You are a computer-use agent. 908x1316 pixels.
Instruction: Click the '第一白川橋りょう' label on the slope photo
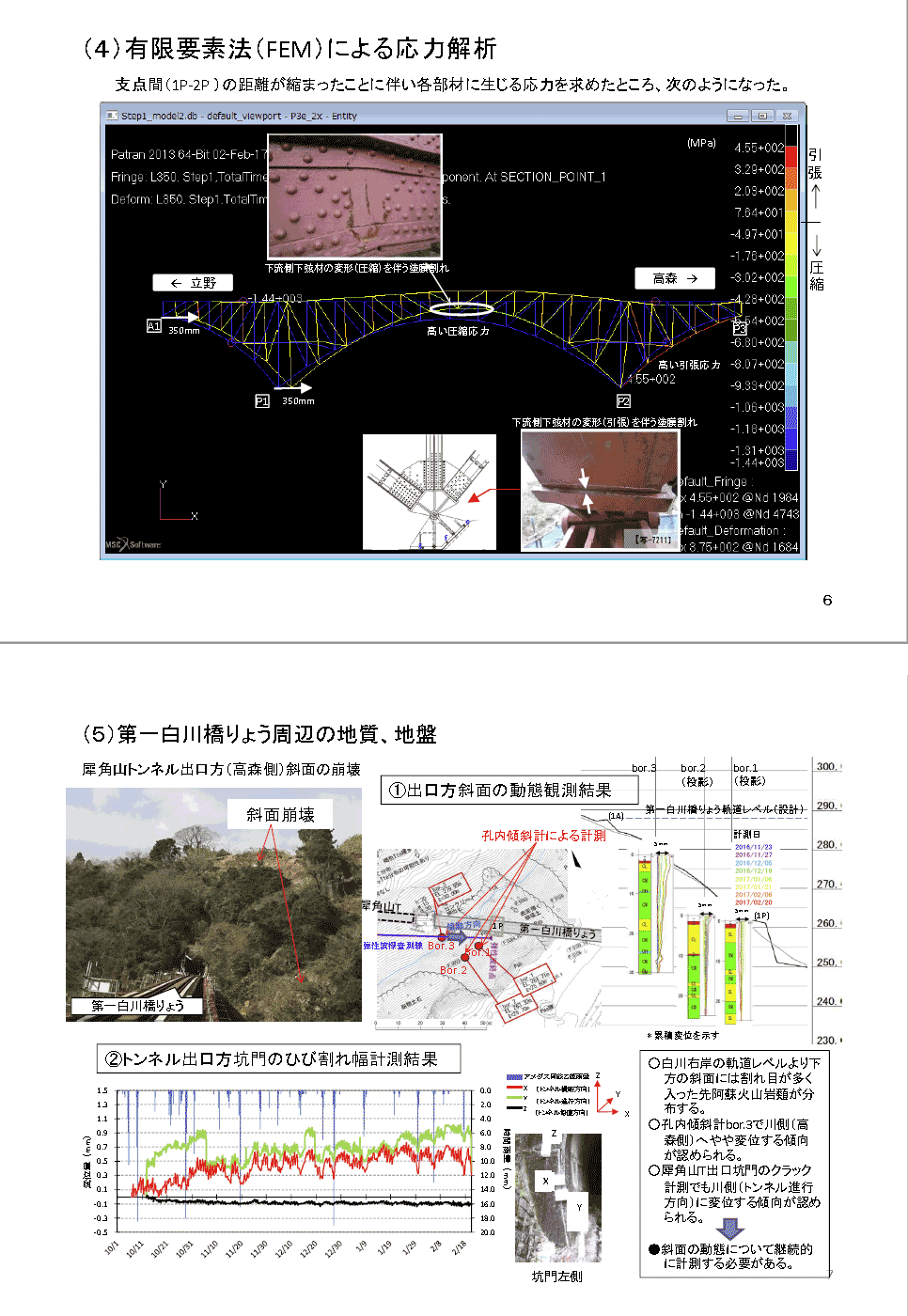(137, 1006)
